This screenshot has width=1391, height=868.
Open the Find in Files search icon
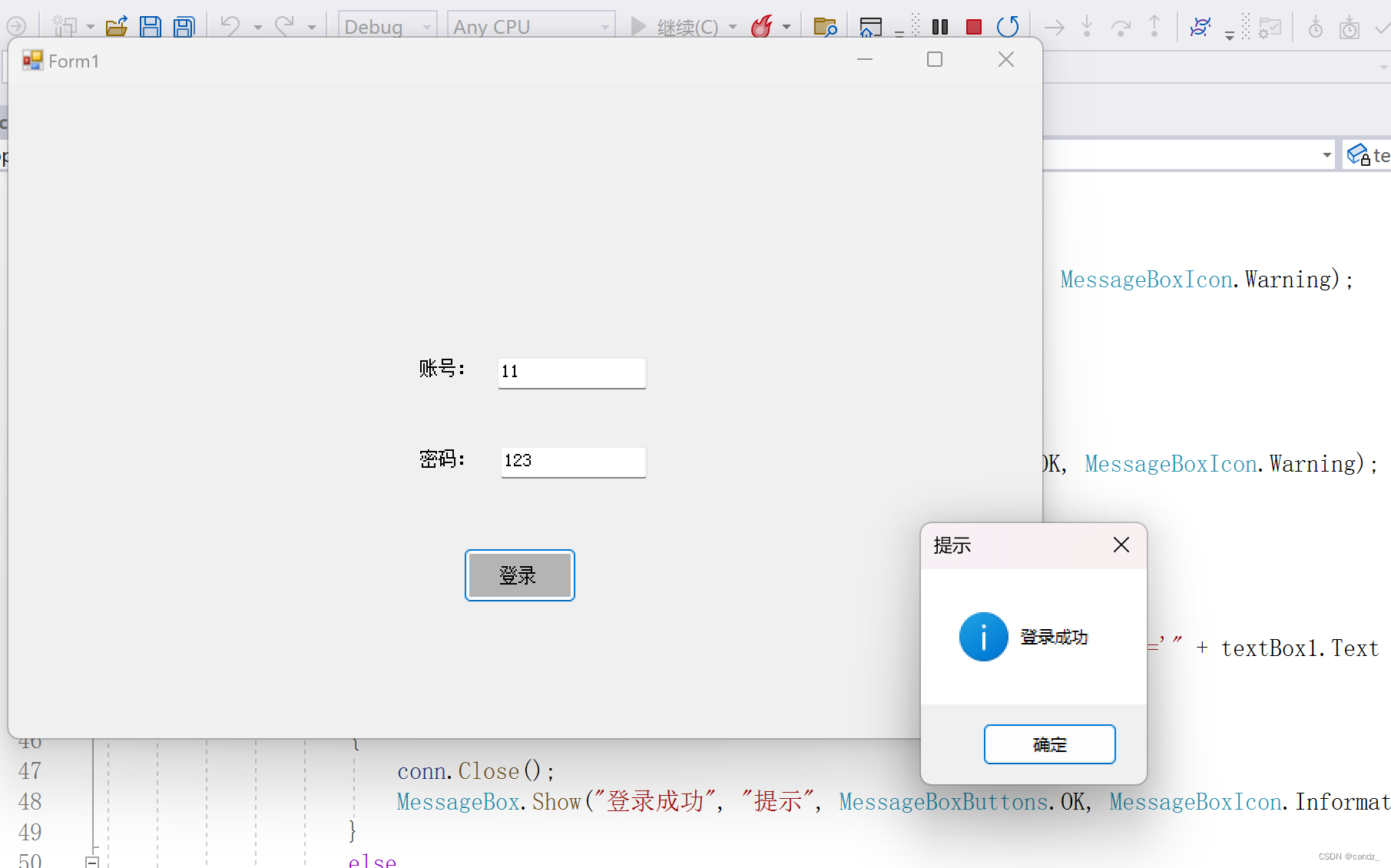point(825,27)
